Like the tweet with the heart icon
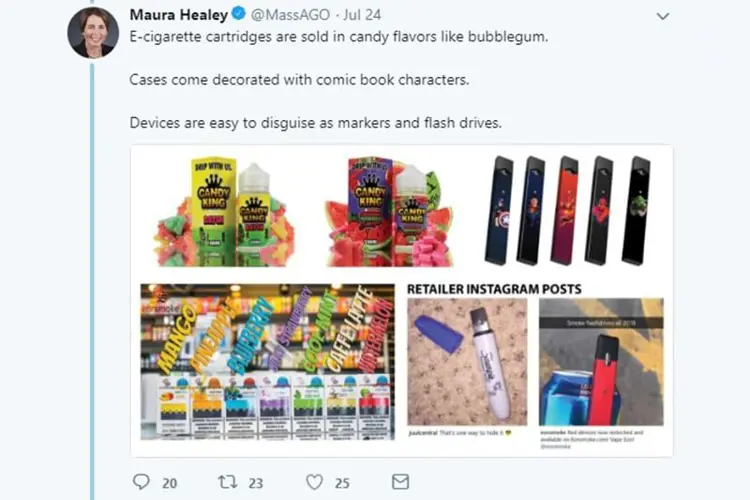Screen dimensions: 750x500 click(314, 482)
